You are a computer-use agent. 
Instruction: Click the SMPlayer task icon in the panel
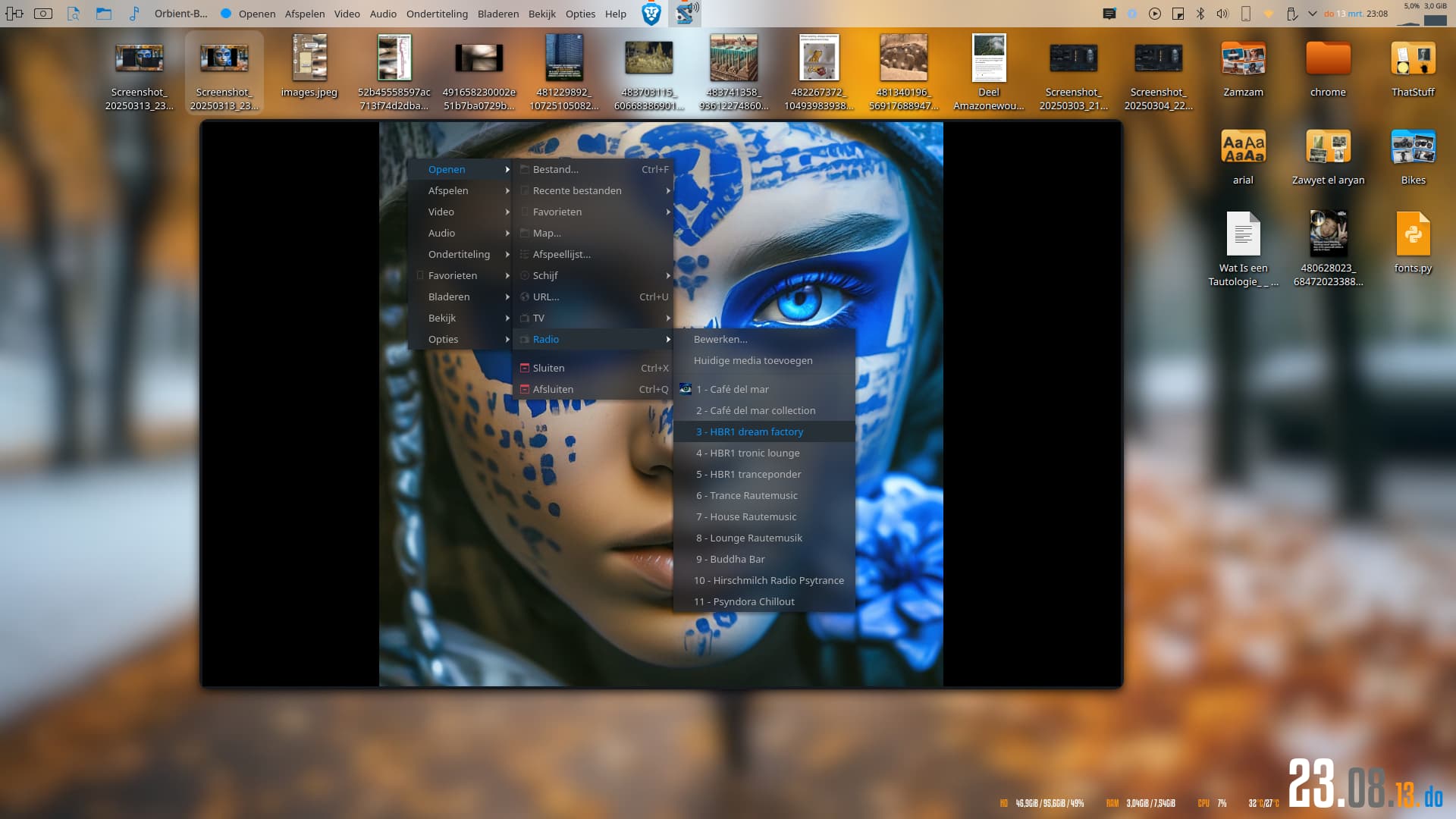coord(686,14)
